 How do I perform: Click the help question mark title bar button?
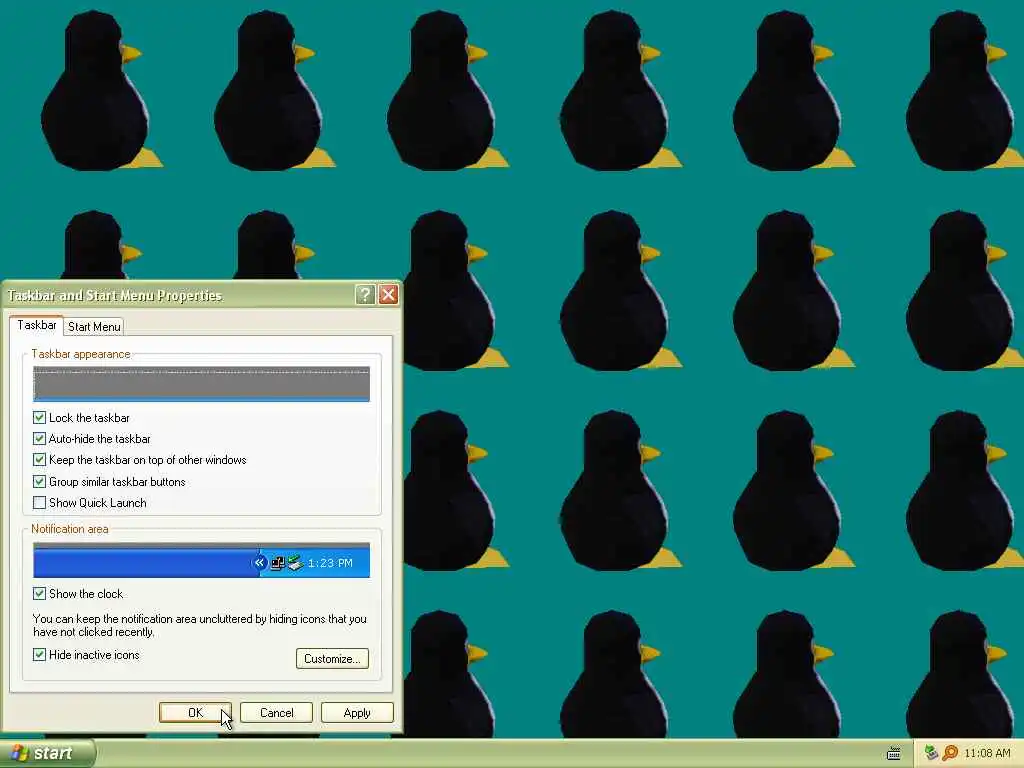[x=365, y=295]
